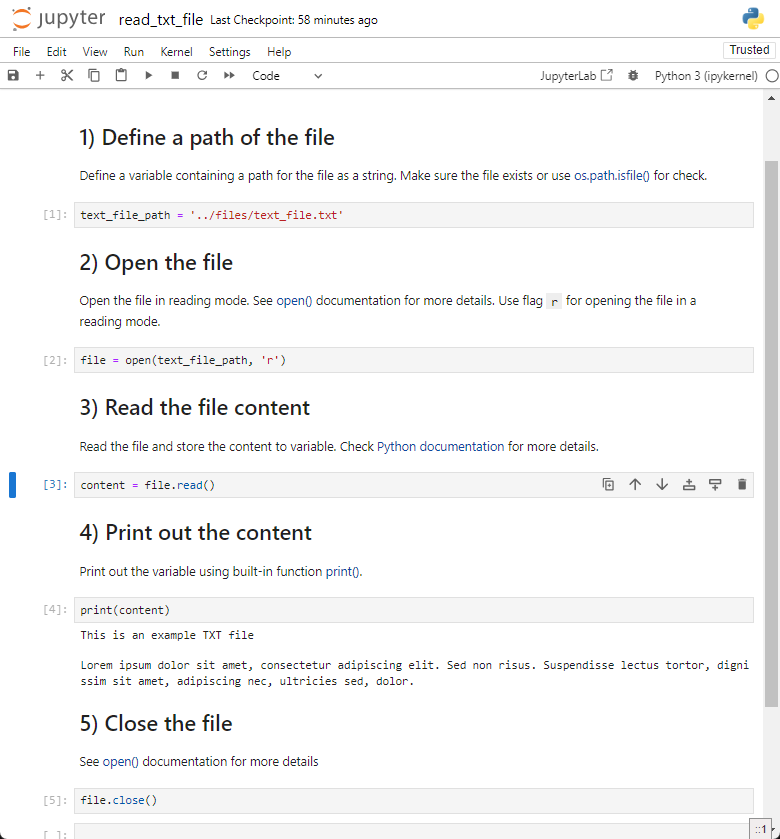Open the Help menu
The image size is (780, 839).
[x=279, y=52]
